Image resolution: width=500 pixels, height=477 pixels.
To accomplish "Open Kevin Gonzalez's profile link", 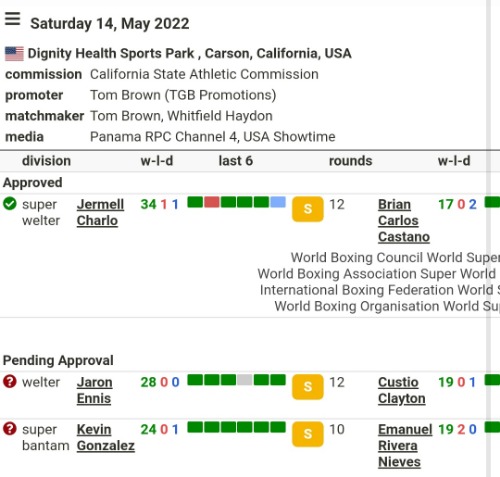I will [106, 437].
